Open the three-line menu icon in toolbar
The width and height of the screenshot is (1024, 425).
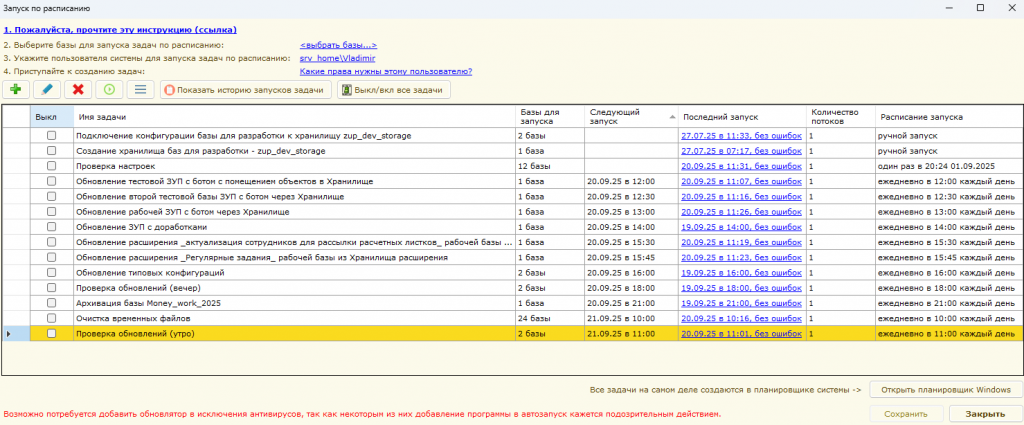(139, 90)
